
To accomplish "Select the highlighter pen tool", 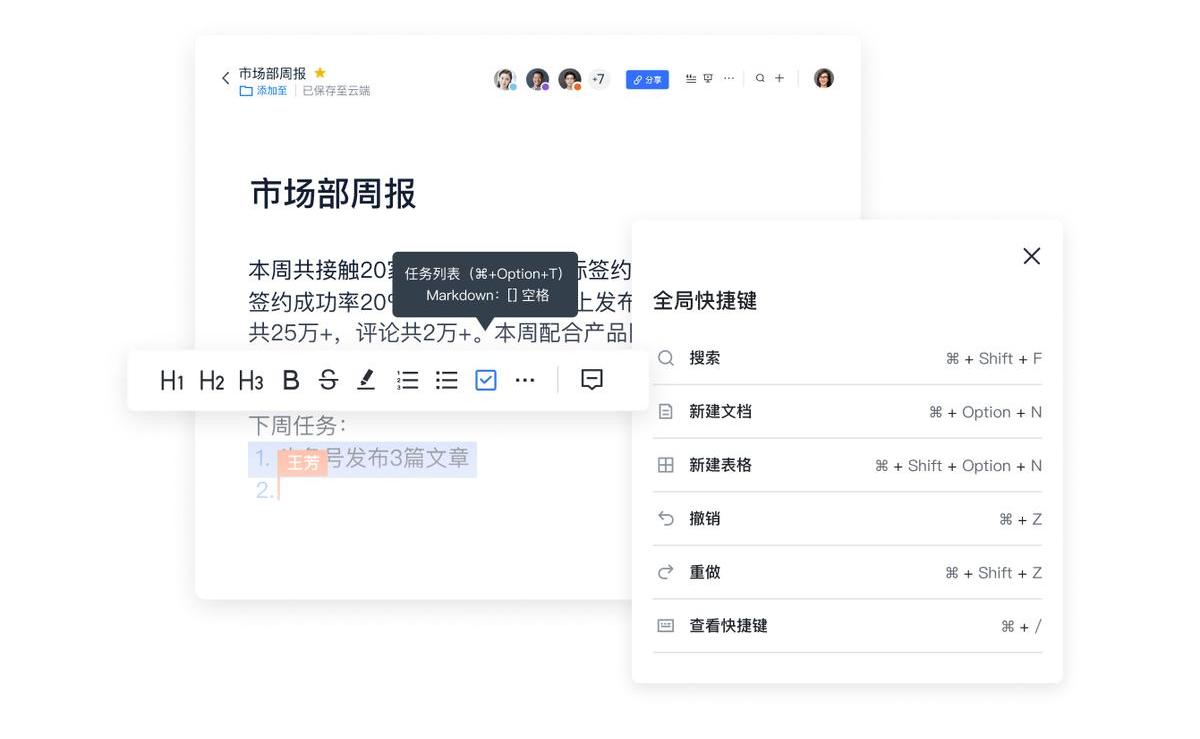I will (366, 380).
